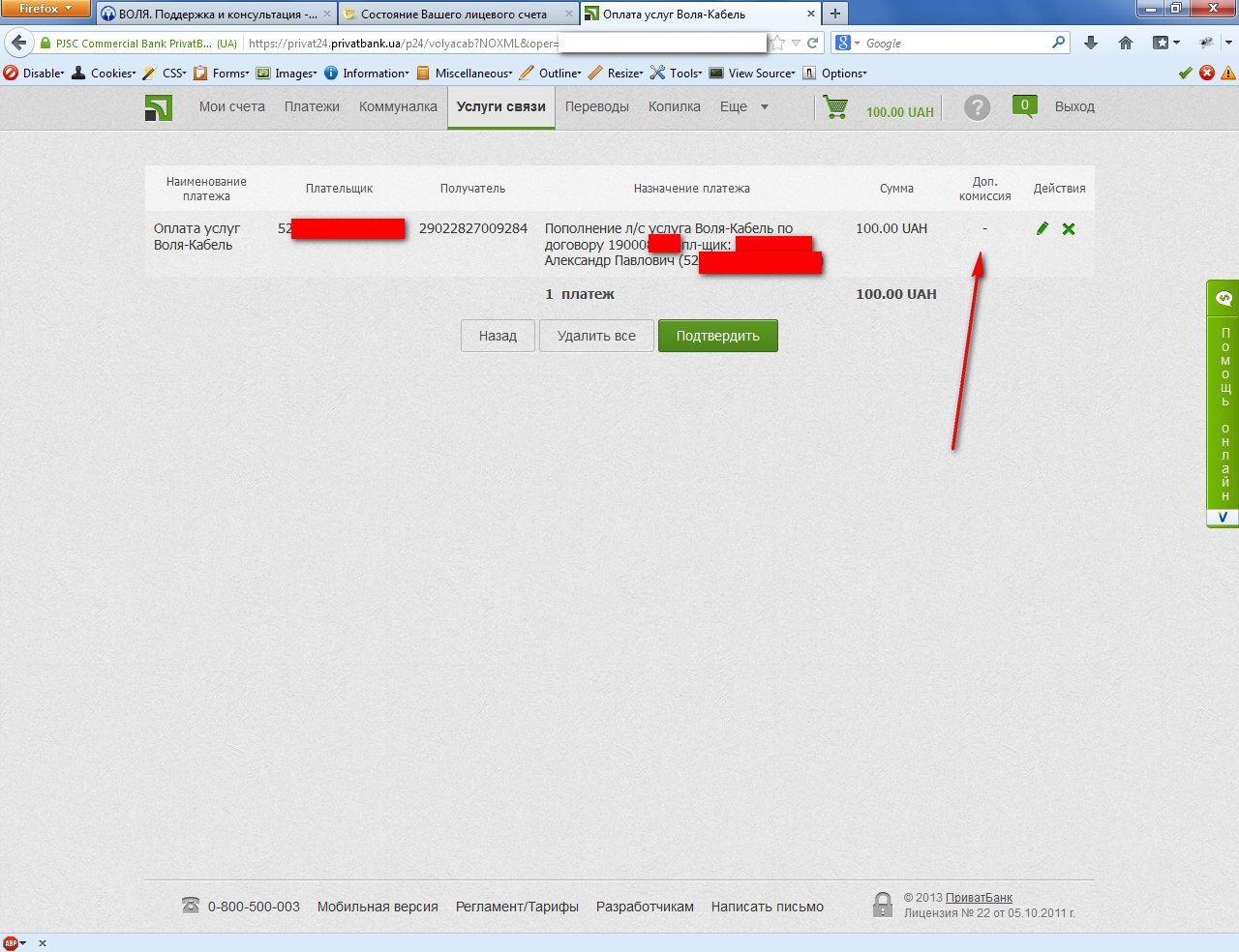Open the Images developer menu
This screenshot has height=952, width=1239.
point(287,74)
